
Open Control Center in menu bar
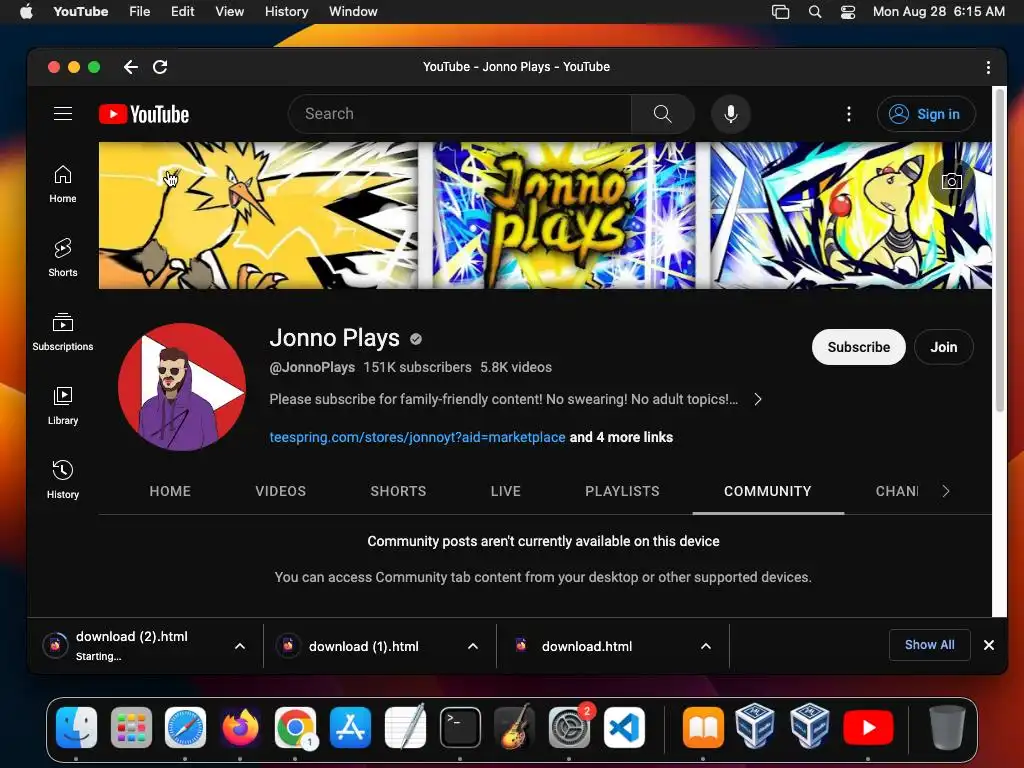[848, 12]
